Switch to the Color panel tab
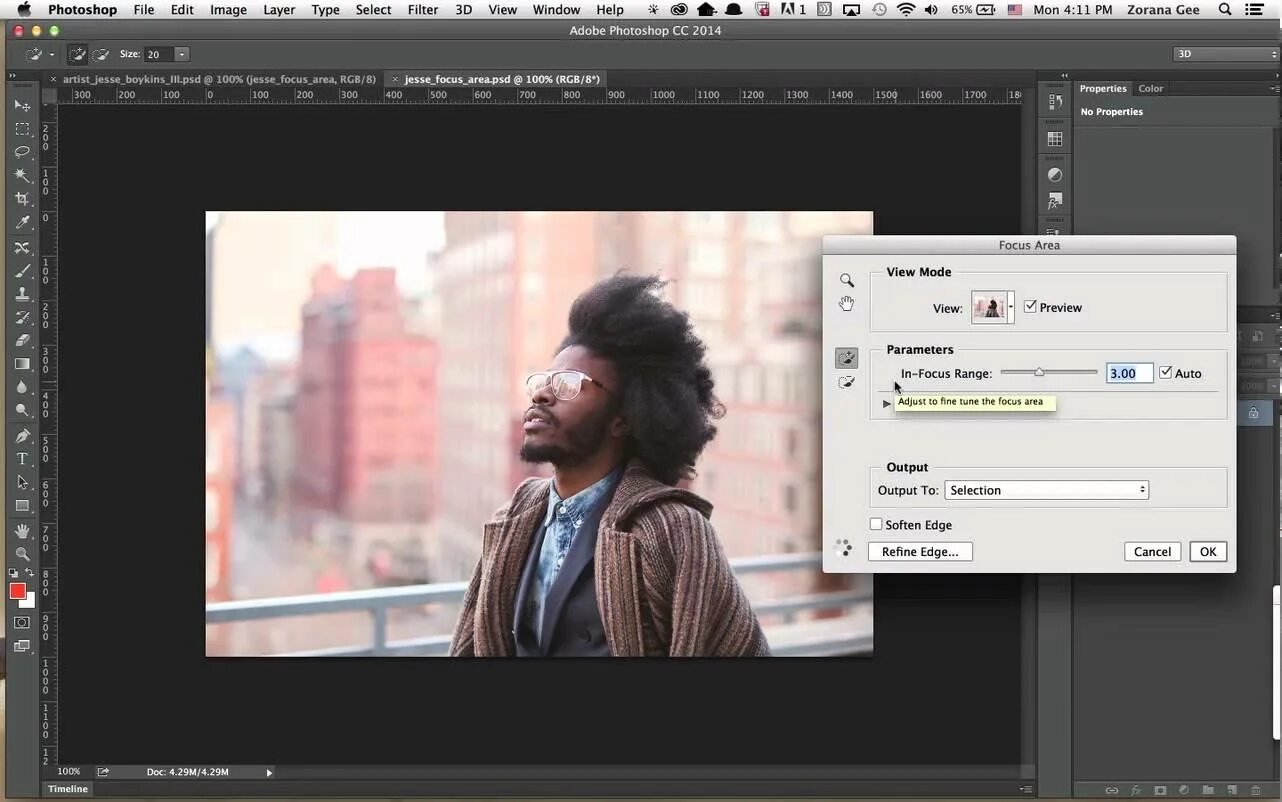Image resolution: width=1282 pixels, height=802 pixels. (1151, 88)
